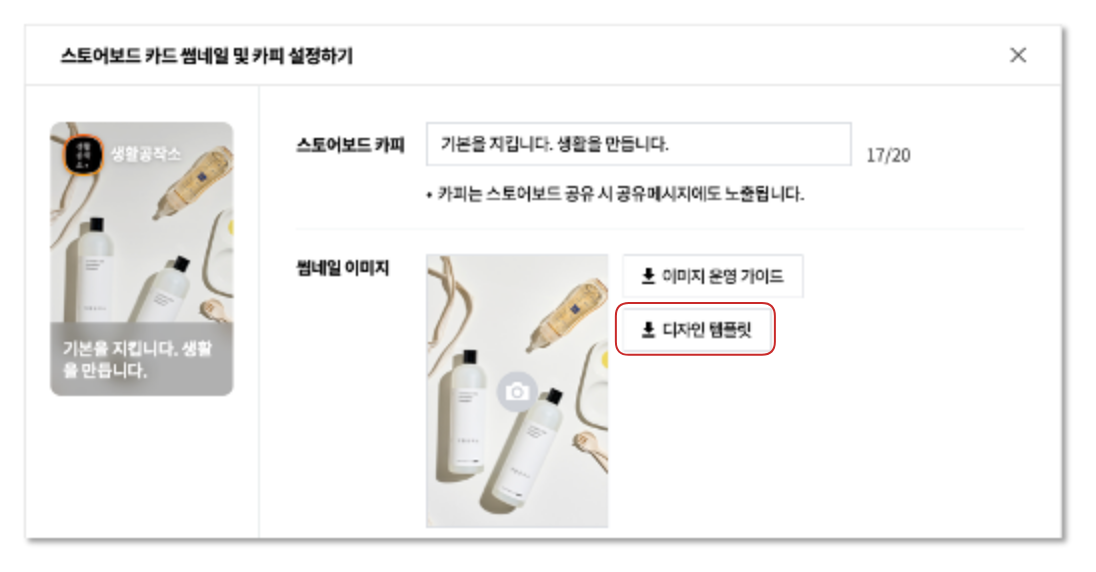Click the storeboard card preview image

point(141,259)
